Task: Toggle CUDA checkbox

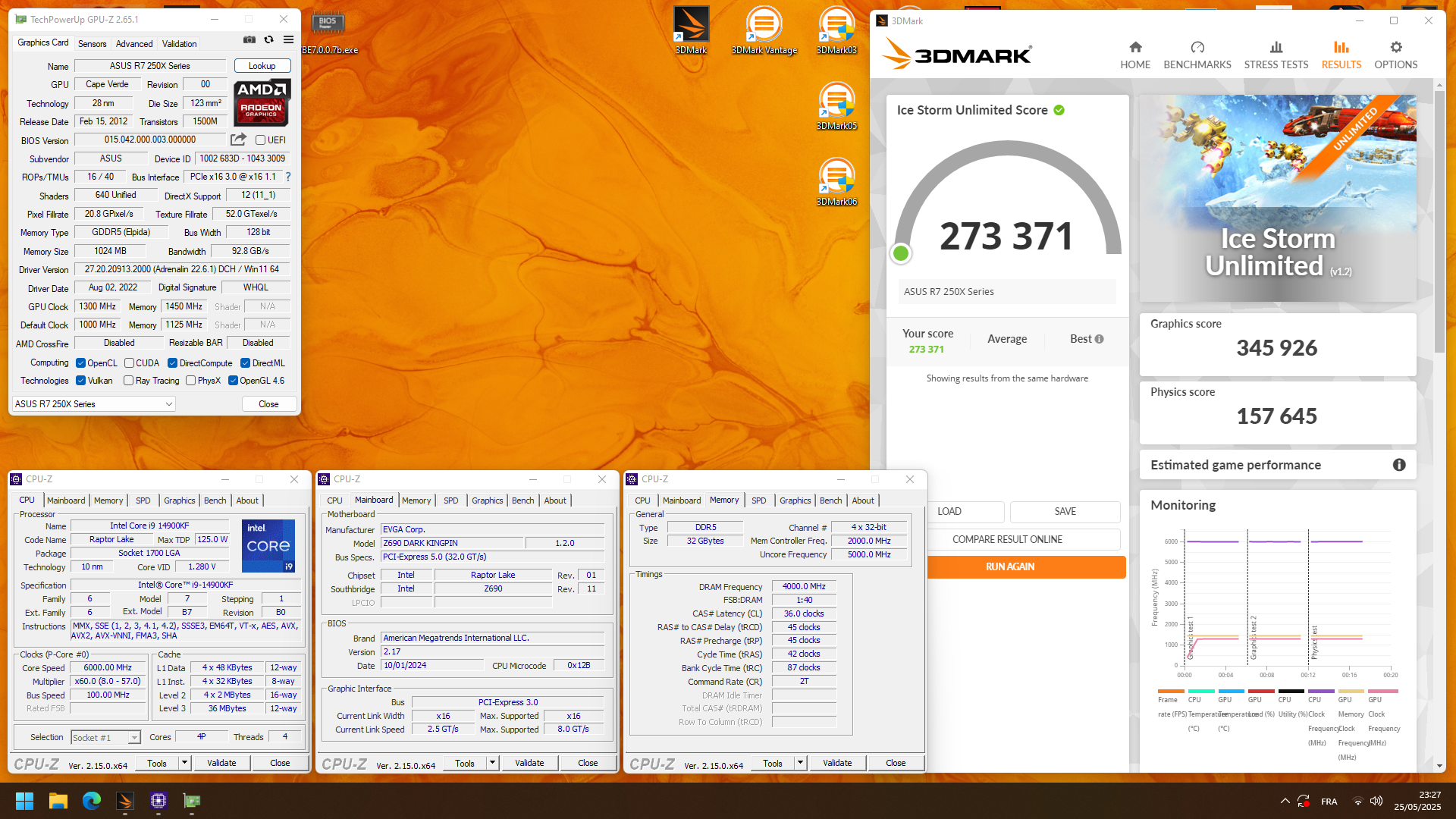Action: pyautogui.click(x=129, y=363)
